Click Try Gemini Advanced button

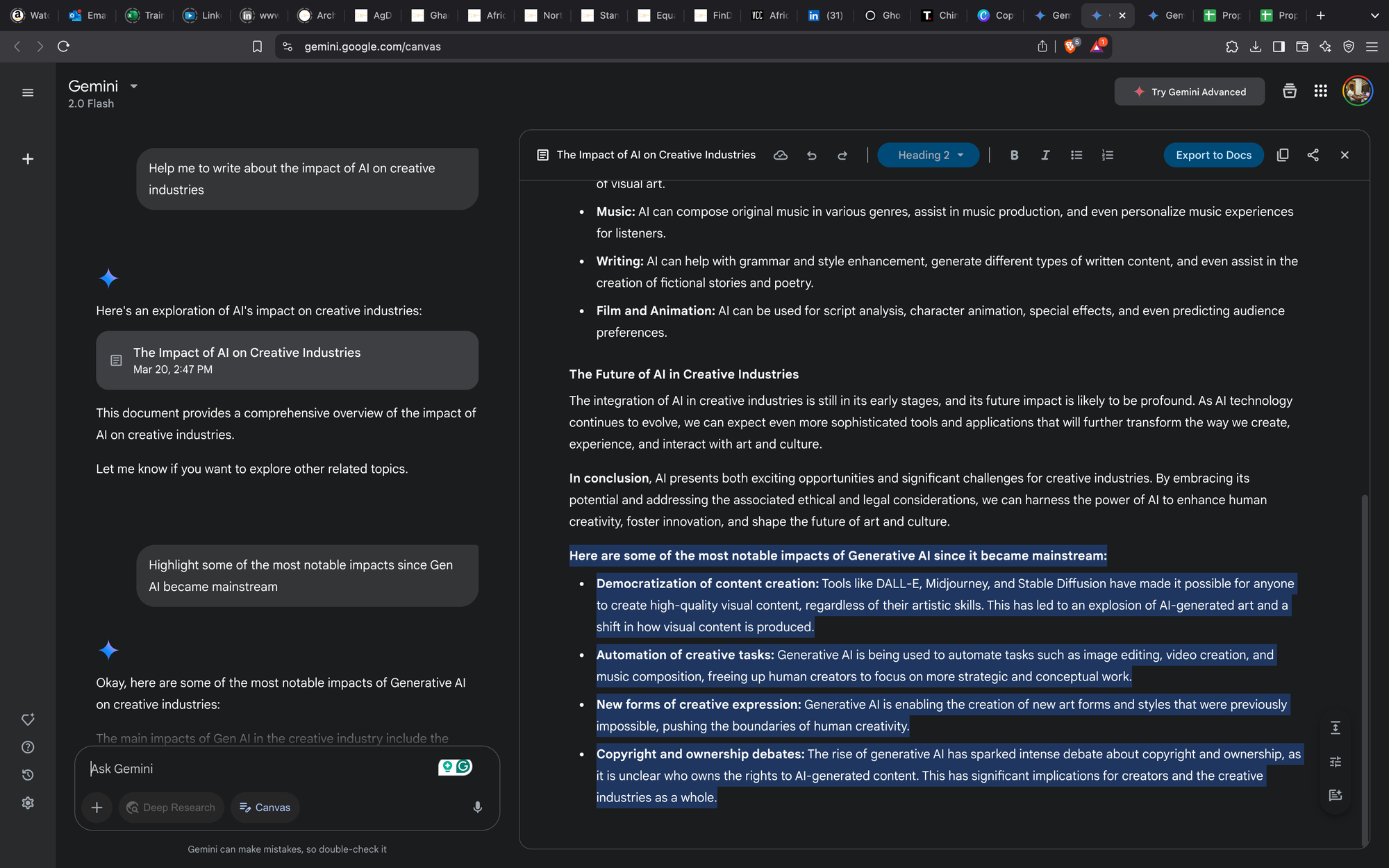click(1189, 92)
